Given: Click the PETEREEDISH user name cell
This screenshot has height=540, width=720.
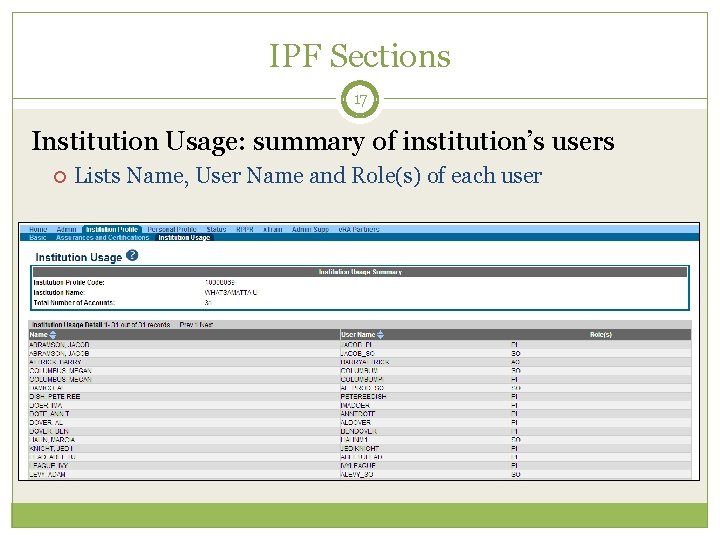Looking at the screenshot, I should [363, 397].
